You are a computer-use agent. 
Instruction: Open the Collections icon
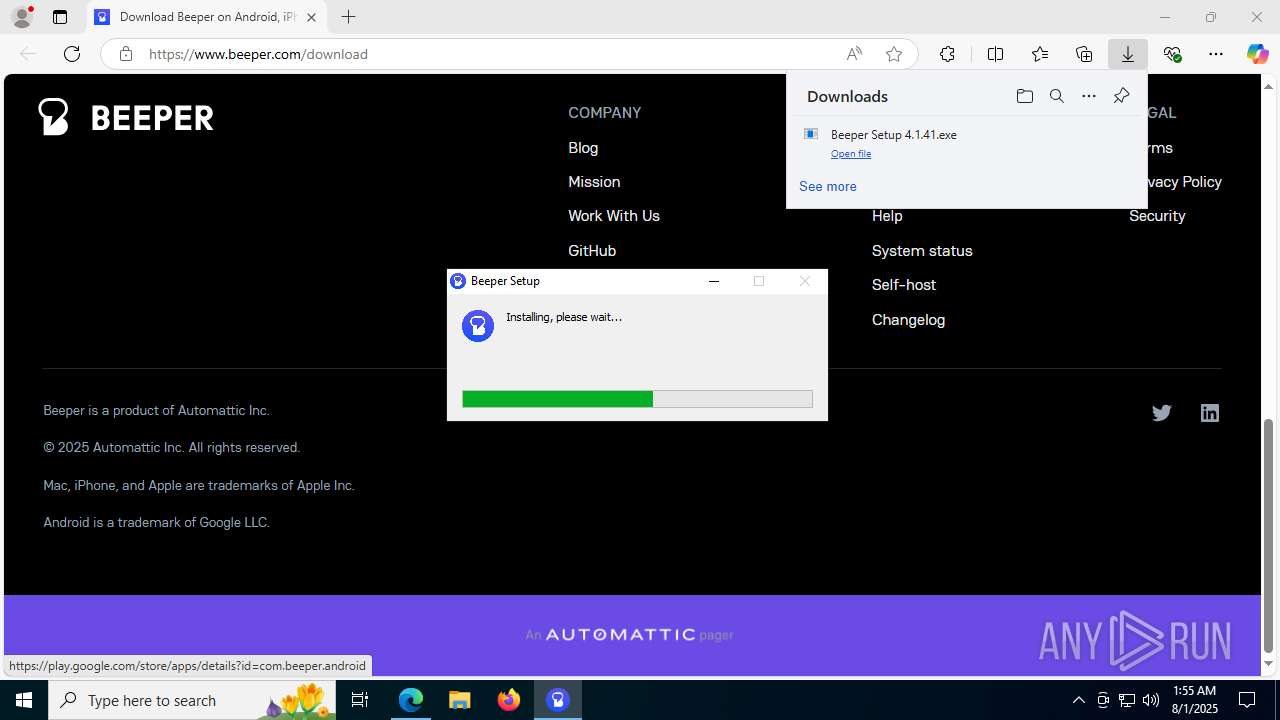pyautogui.click(x=1084, y=54)
